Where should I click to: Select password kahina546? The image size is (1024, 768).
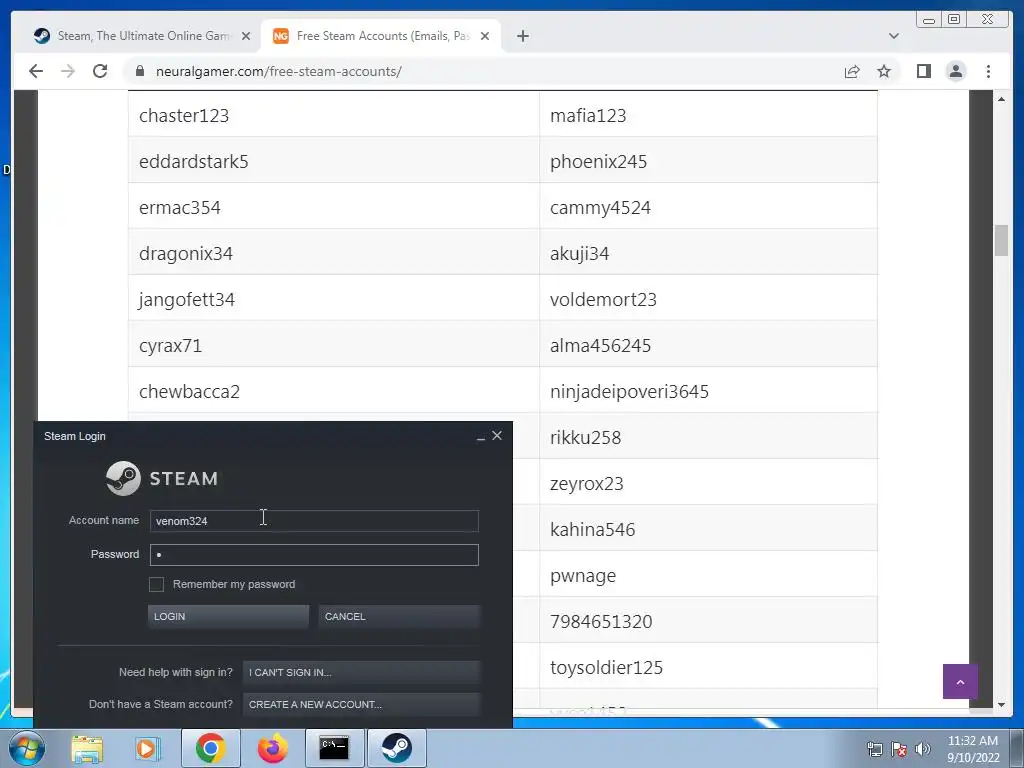(x=592, y=530)
